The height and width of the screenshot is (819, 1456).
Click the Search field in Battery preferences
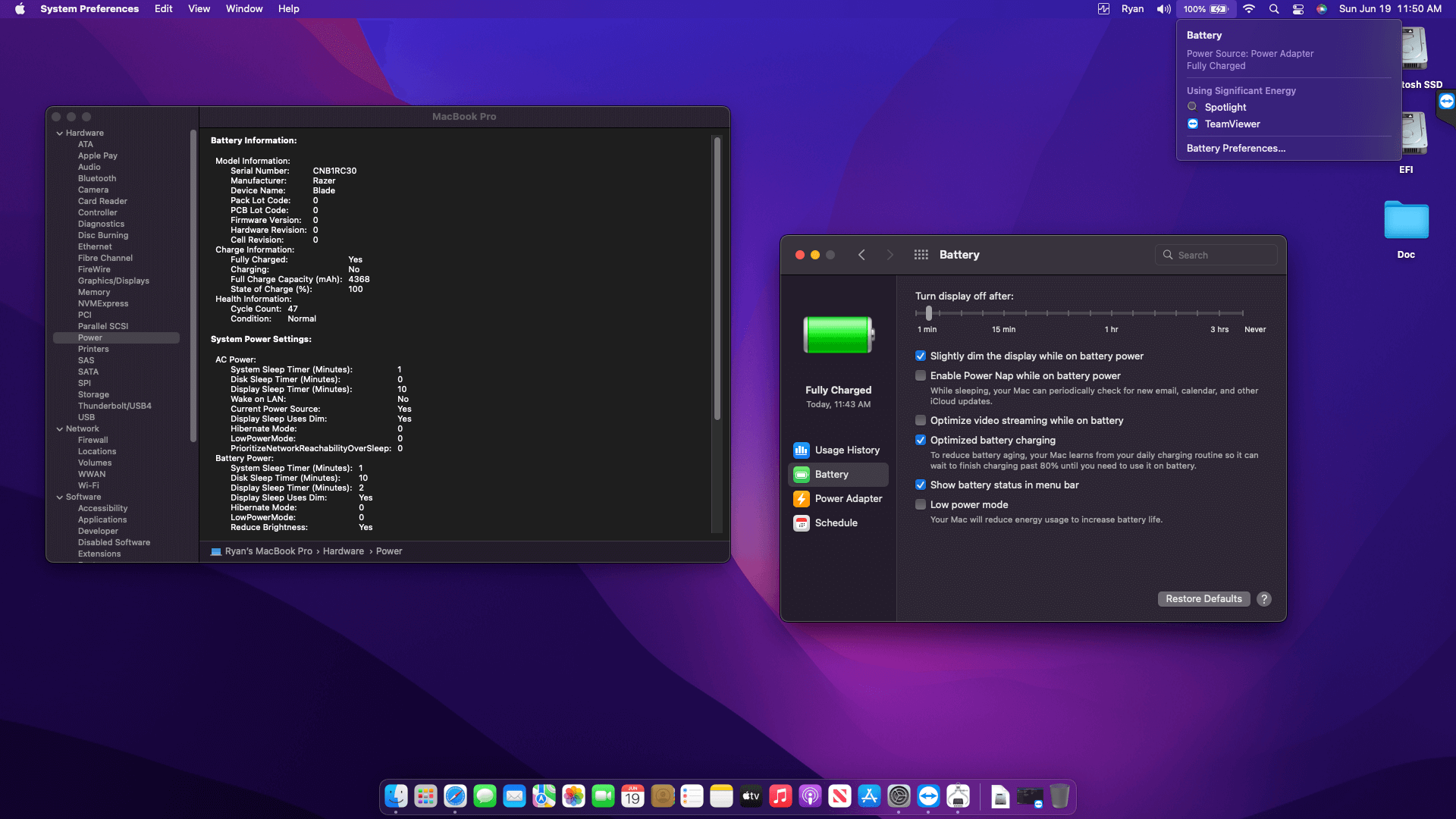(1216, 256)
